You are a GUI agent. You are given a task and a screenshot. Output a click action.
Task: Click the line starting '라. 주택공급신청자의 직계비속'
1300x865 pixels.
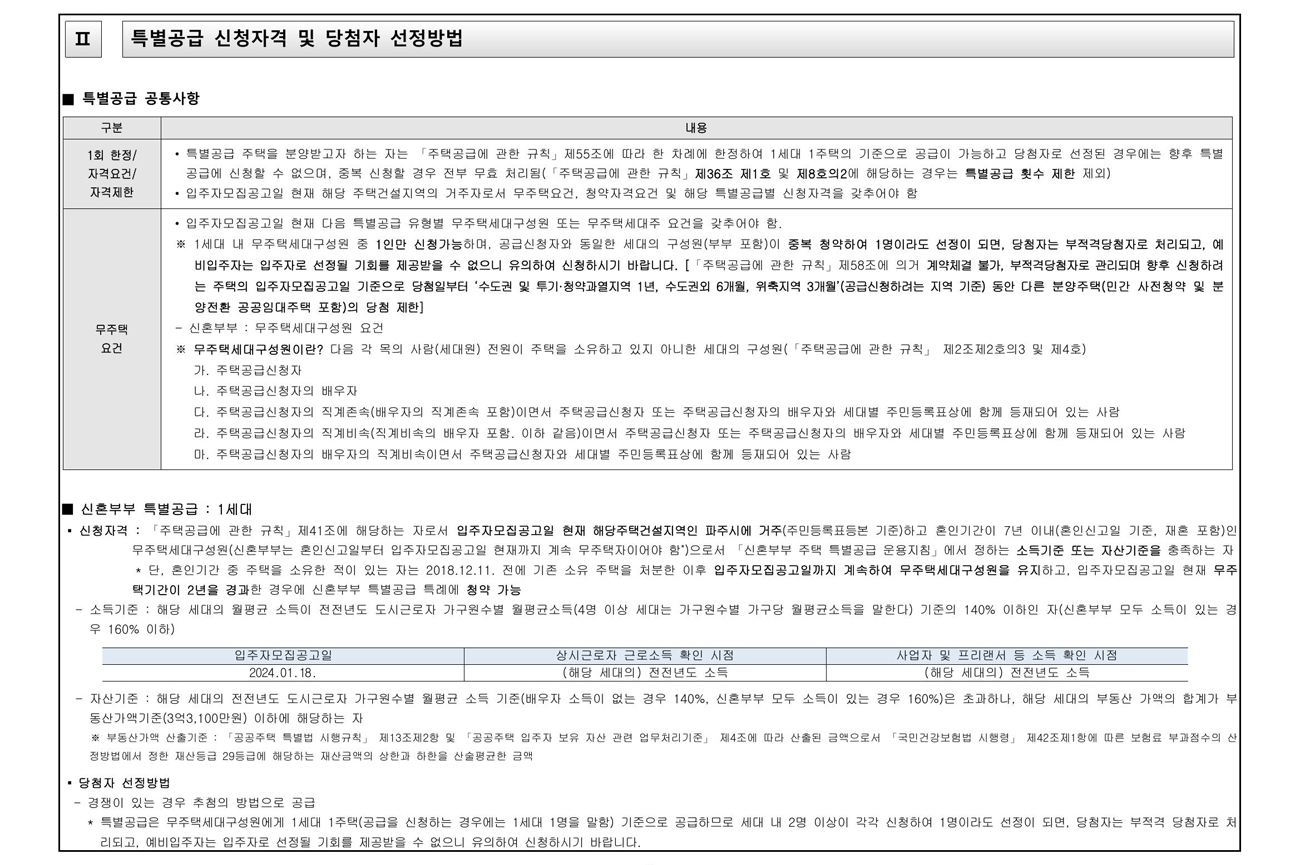[x=689, y=433]
